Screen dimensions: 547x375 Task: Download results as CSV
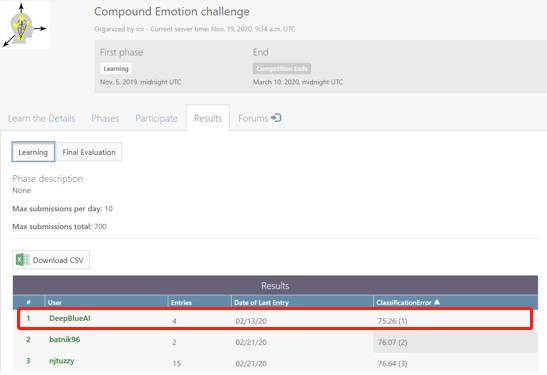click(x=51, y=260)
